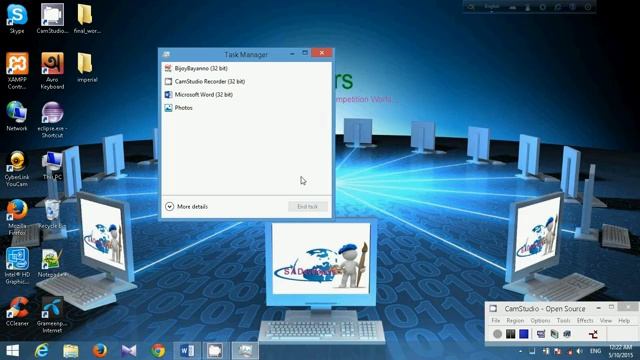640x360 pixels.
Task: Open final_wor... folder on desktop
Action: [87, 19]
